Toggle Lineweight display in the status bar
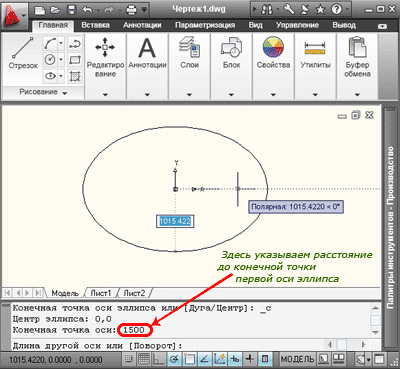This screenshot has height=369, width=400. [250, 359]
